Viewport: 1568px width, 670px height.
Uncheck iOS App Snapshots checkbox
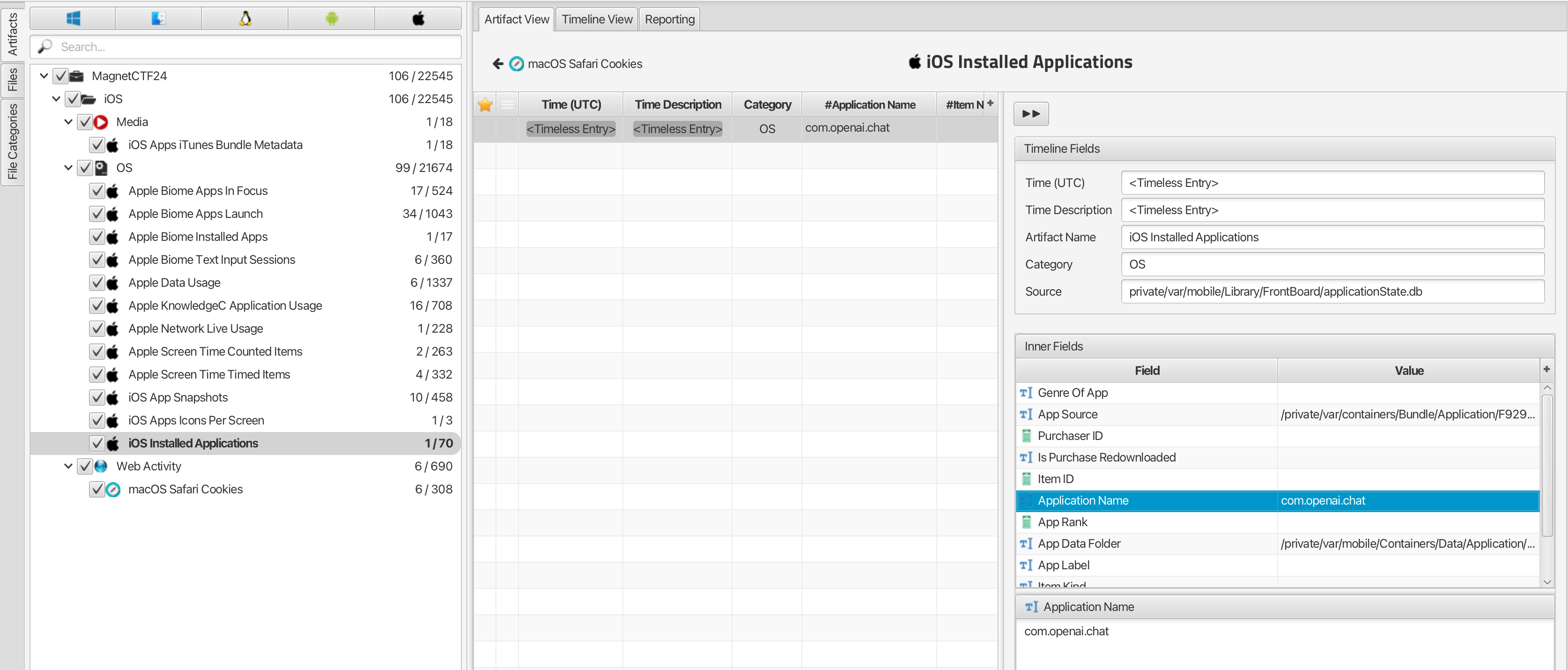click(x=97, y=397)
